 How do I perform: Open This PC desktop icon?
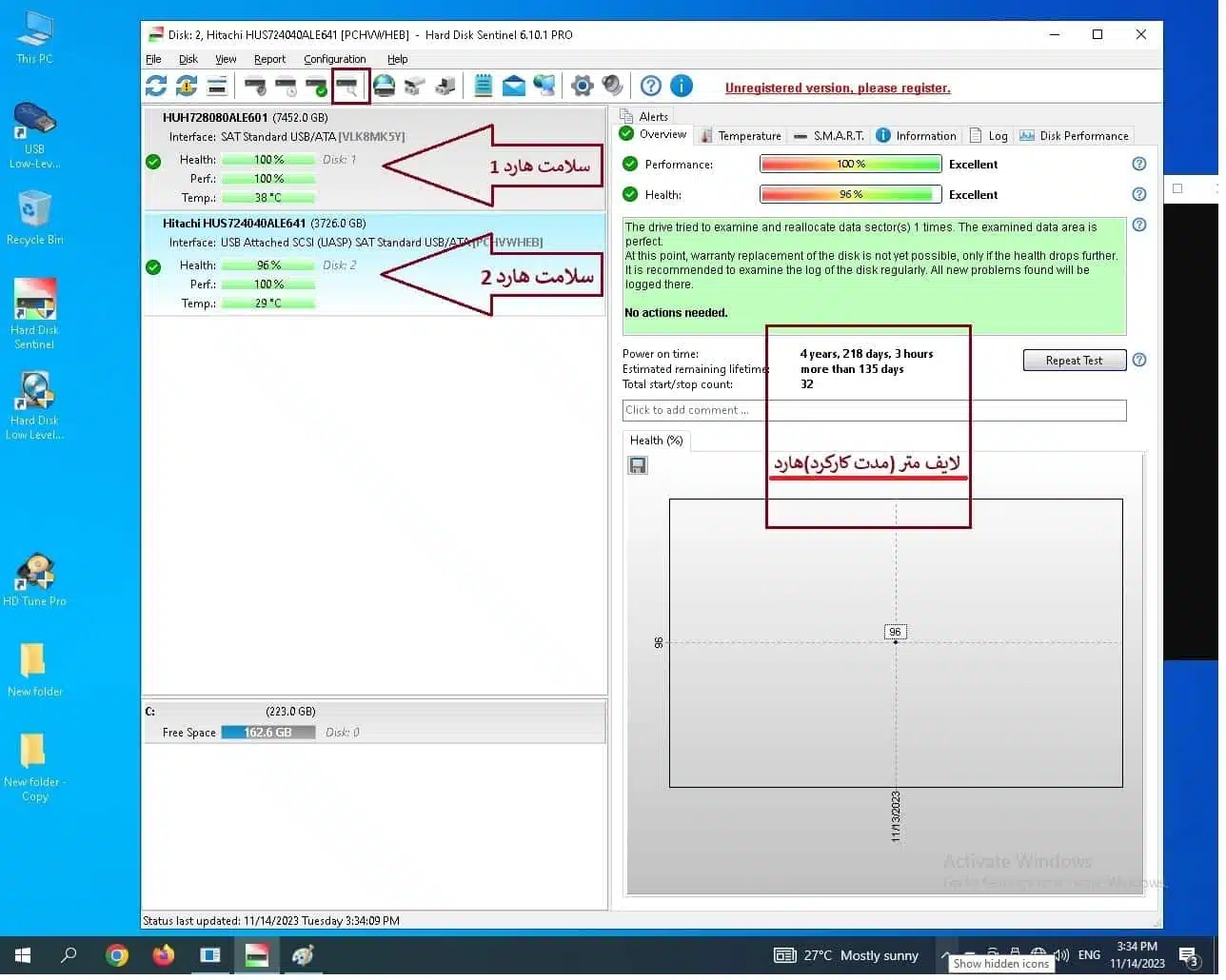point(34,38)
